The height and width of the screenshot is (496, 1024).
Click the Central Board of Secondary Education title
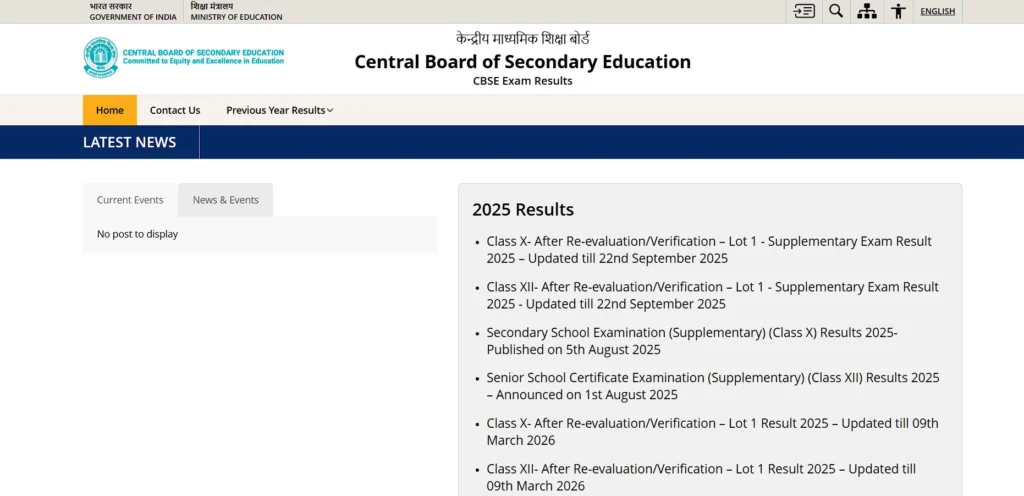[522, 62]
